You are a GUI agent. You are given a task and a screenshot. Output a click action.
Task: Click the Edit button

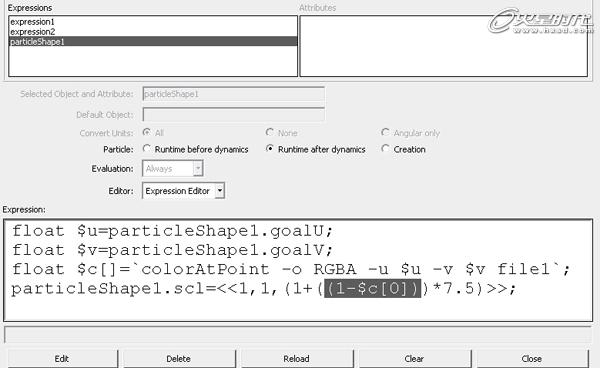62,358
